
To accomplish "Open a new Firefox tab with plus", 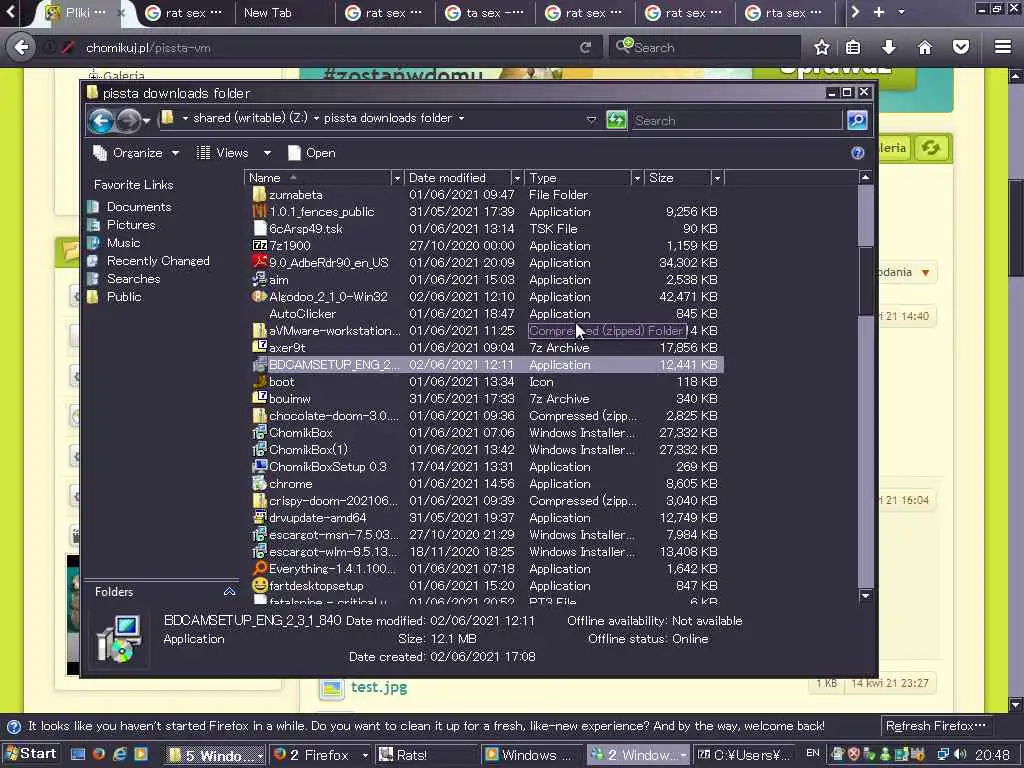I will (879, 12).
